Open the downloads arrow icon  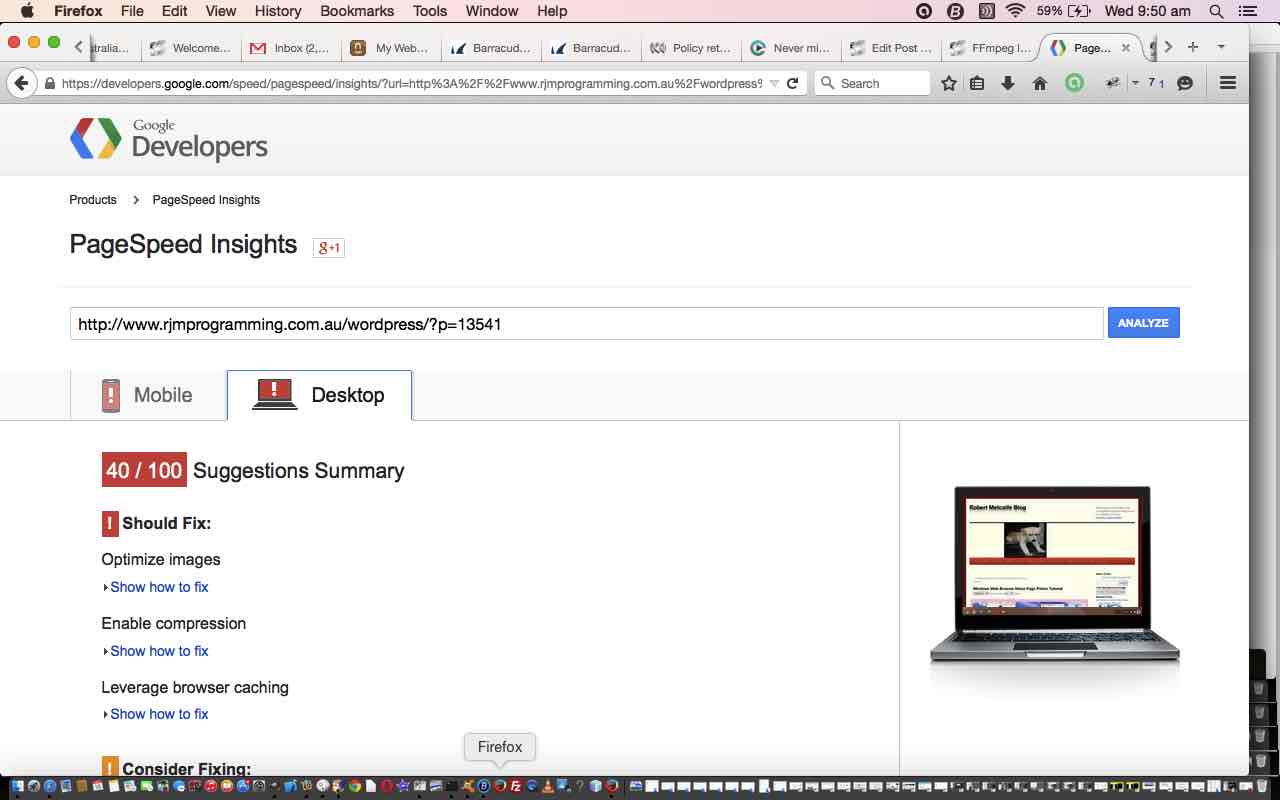click(x=1008, y=84)
